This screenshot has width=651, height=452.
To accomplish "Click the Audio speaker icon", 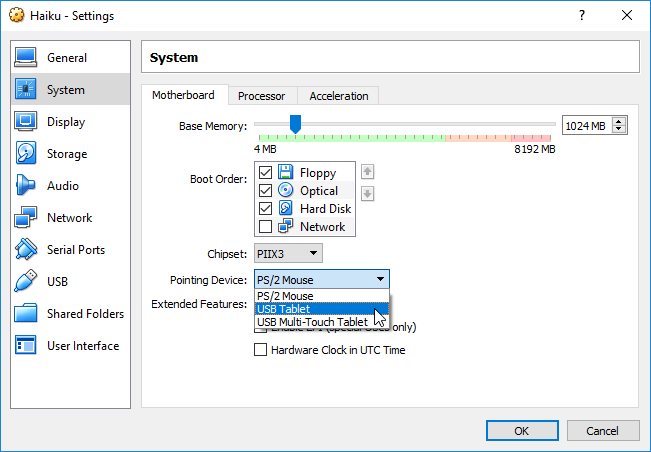I will pos(27,186).
